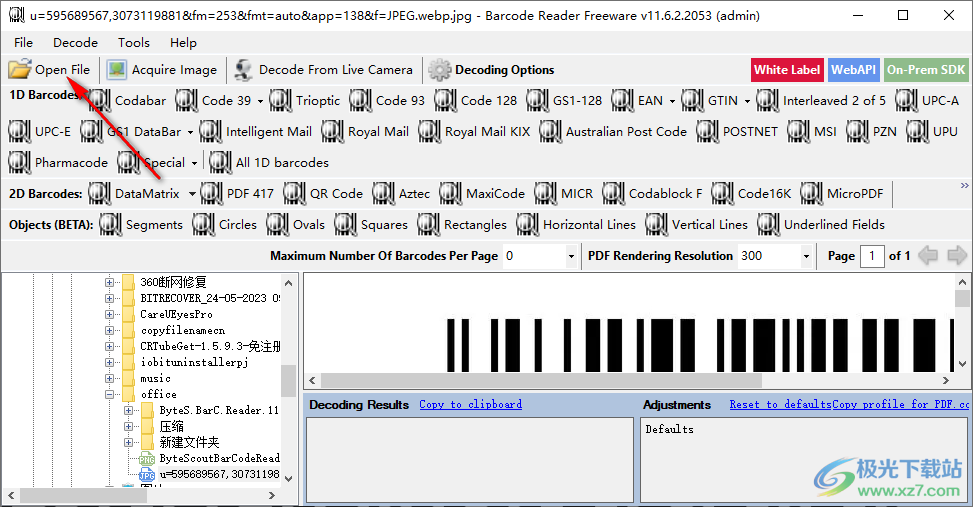Toggle Horizontal Lines detection

[577, 225]
